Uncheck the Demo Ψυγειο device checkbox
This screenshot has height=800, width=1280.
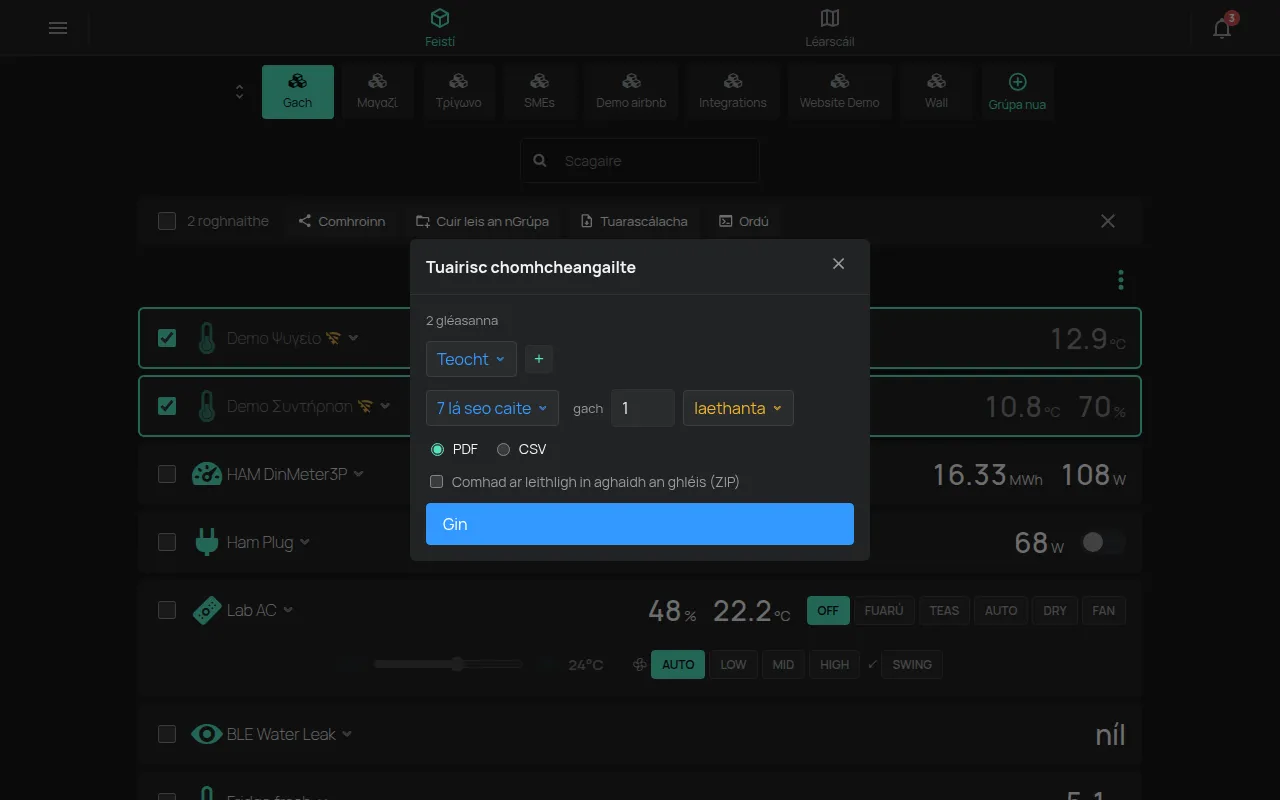(x=167, y=338)
